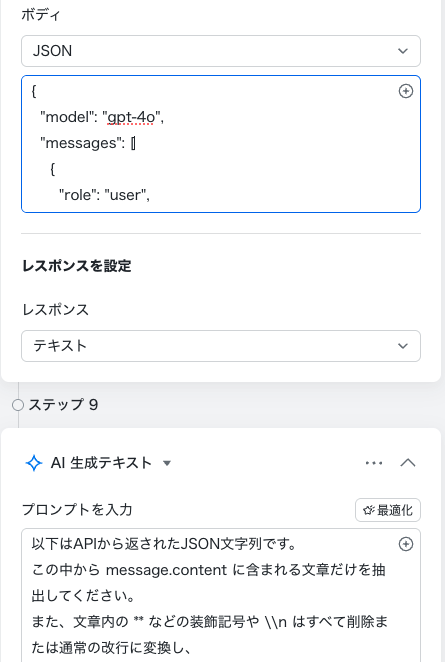
Task: Click the レスポンスを設定 heading
Action: (x=77, y=266)
